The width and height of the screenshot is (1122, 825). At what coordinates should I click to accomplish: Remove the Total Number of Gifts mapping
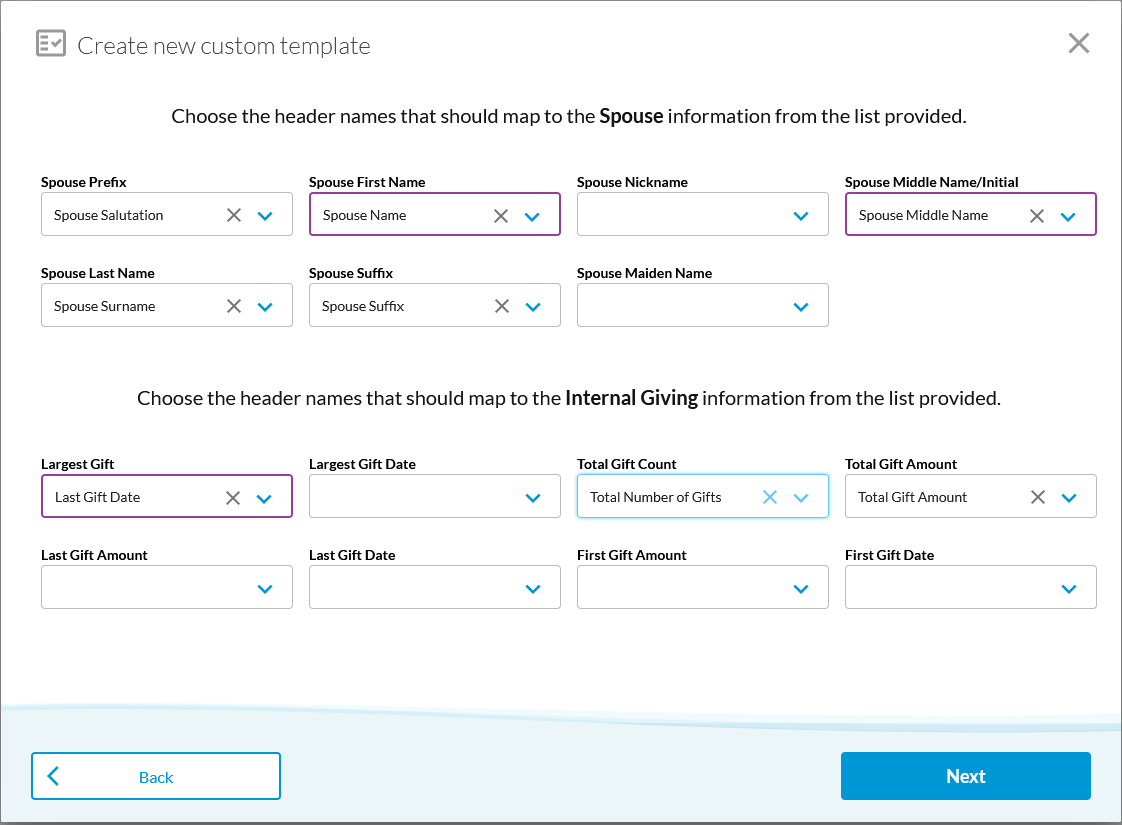pyautogui.click(x=769, y=496)
